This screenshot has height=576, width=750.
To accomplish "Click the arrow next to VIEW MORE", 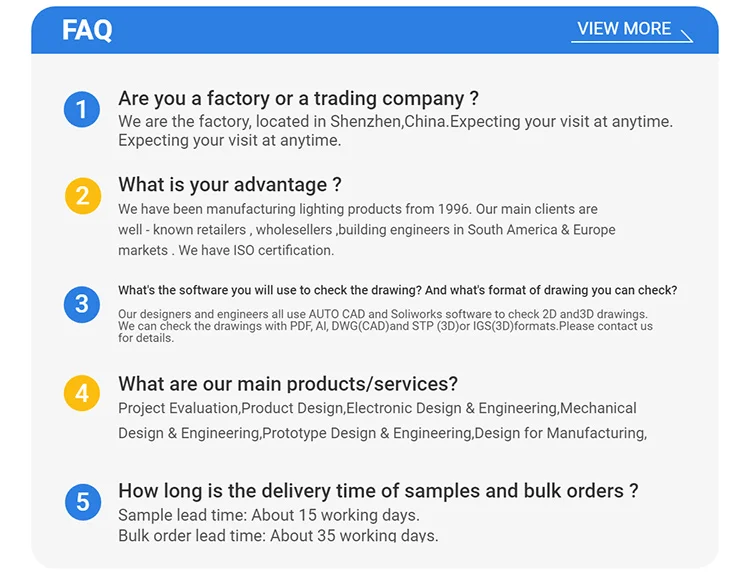I will click(686, 35).
